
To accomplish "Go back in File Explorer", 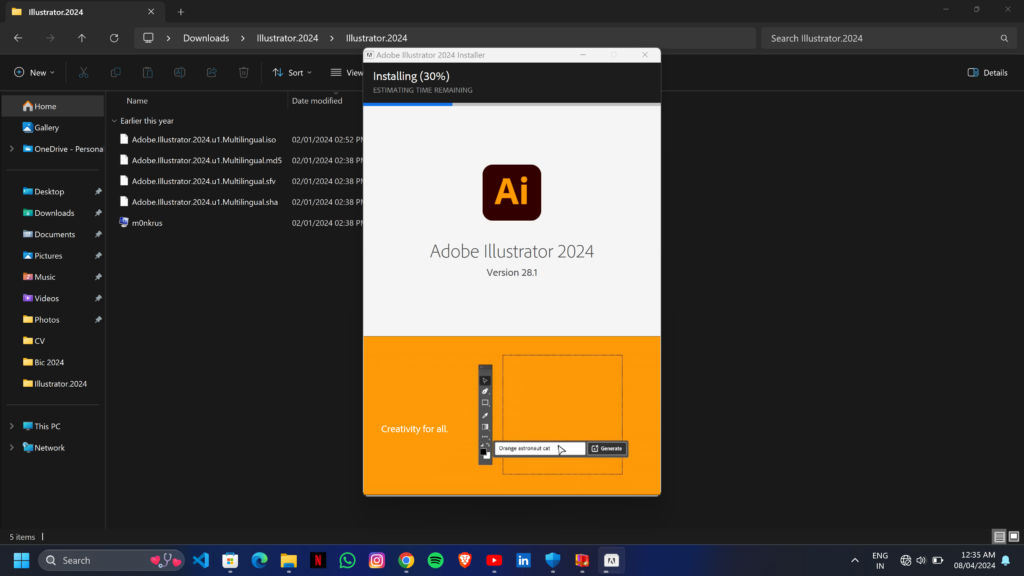I will coord(18,38).
